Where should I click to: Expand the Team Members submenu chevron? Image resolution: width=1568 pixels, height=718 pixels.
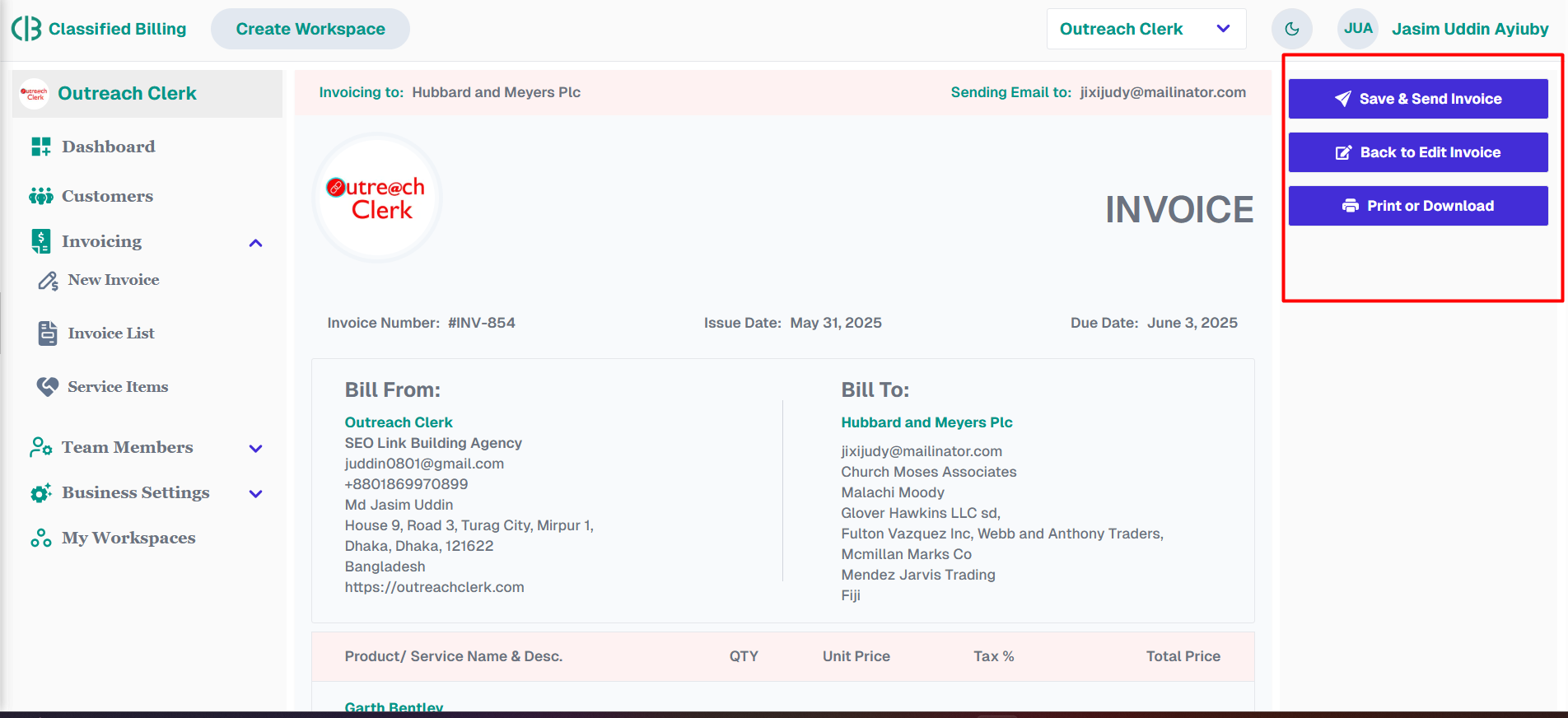tap(255, 449)
